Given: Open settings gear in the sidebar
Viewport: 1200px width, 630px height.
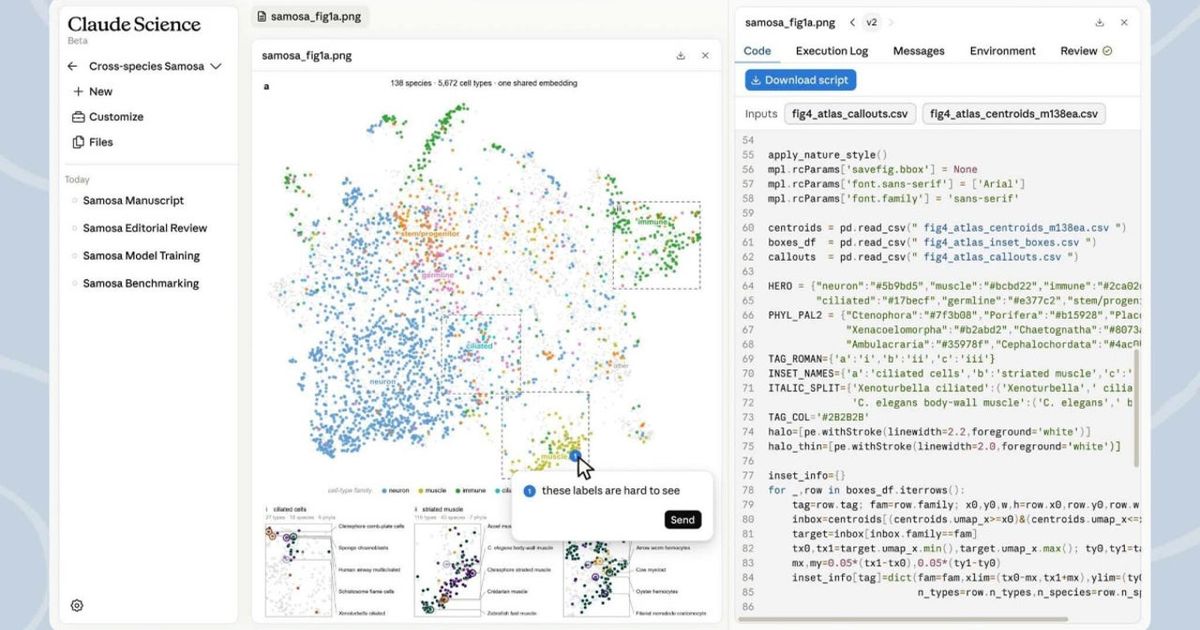Looking at the screenshot, I should pyautogui.click(x=77, y=605).
